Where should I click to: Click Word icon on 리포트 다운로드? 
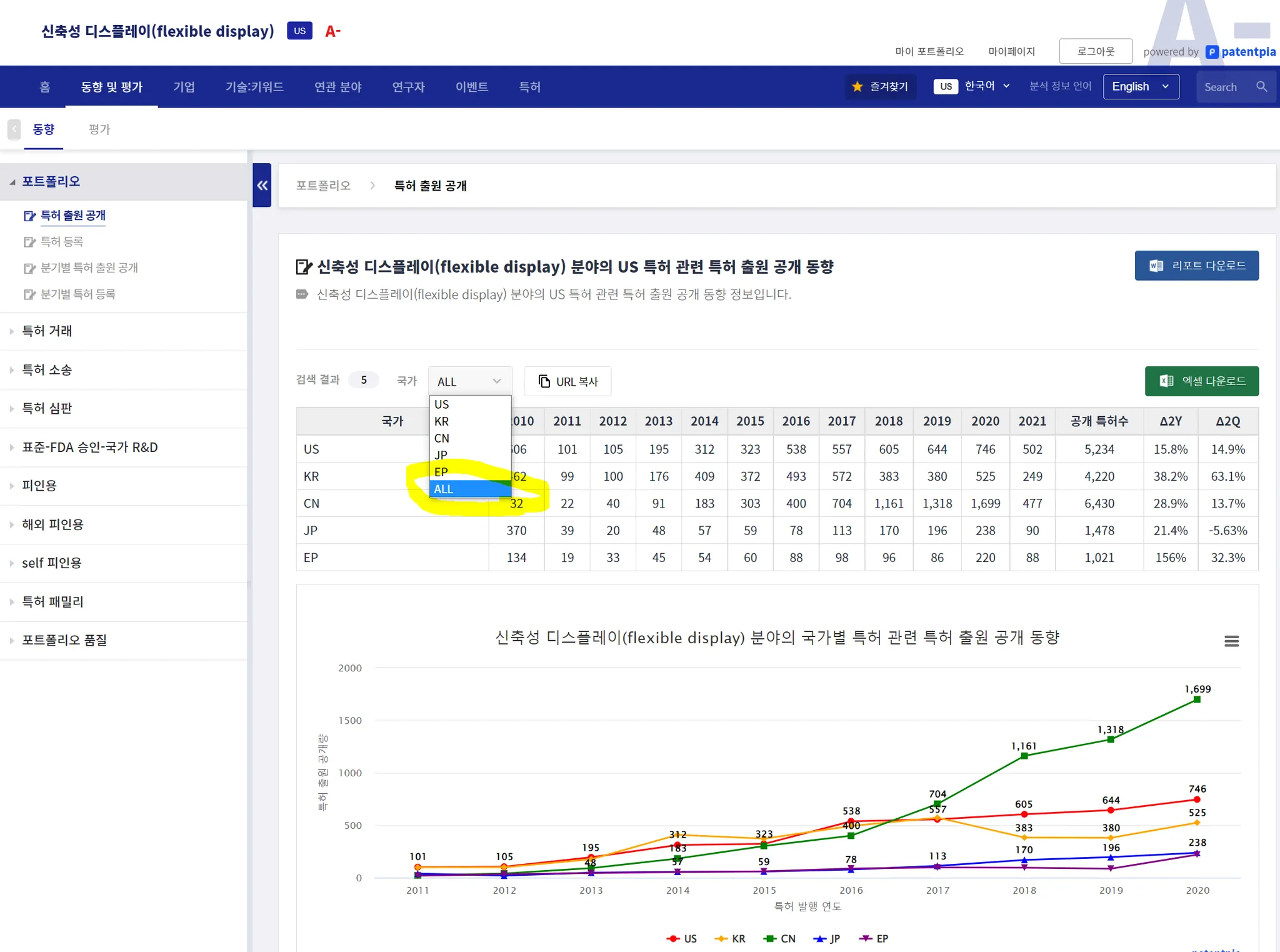tap(1156, 266)
